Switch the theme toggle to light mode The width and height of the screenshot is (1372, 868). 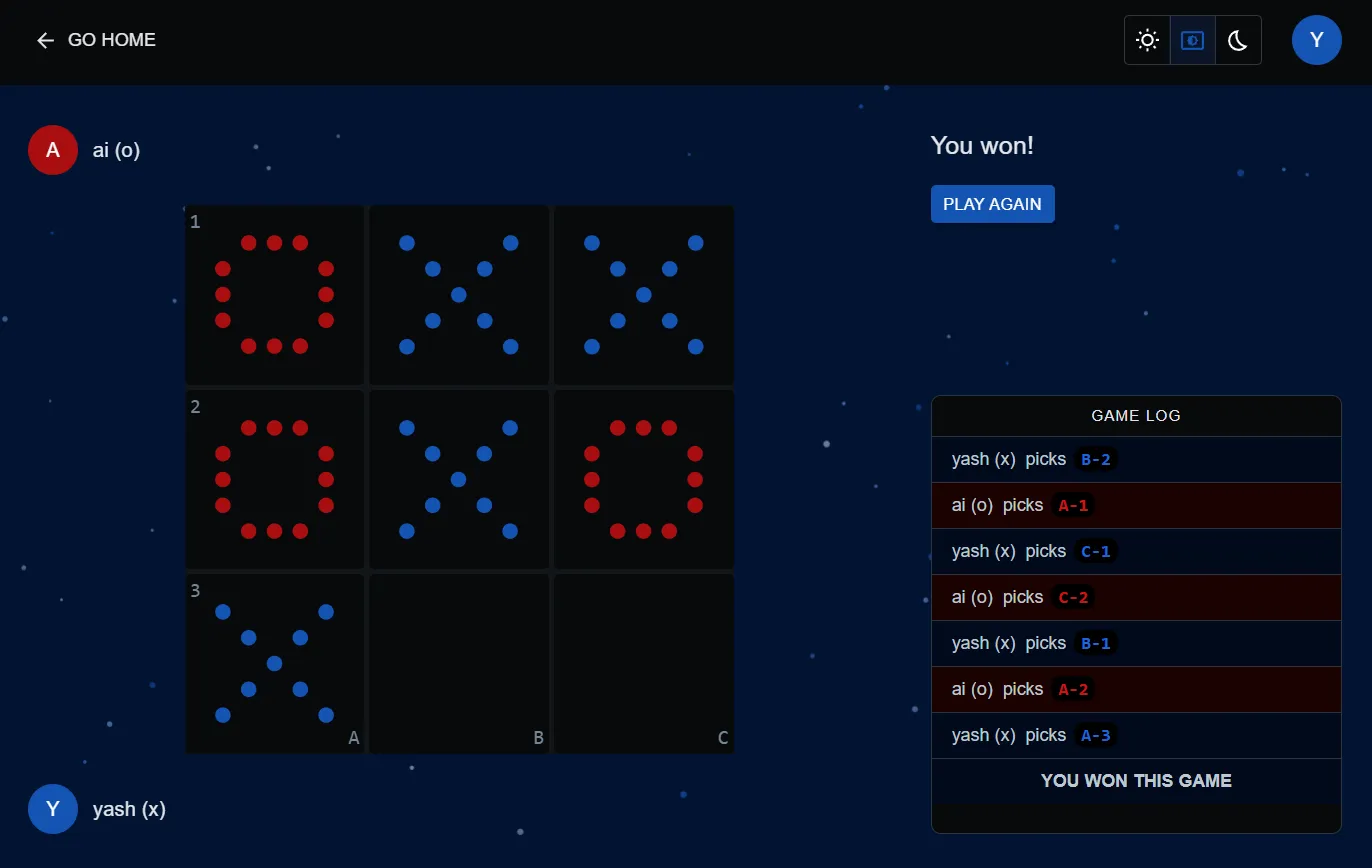pyautogui.click(x=1146, y=40)
